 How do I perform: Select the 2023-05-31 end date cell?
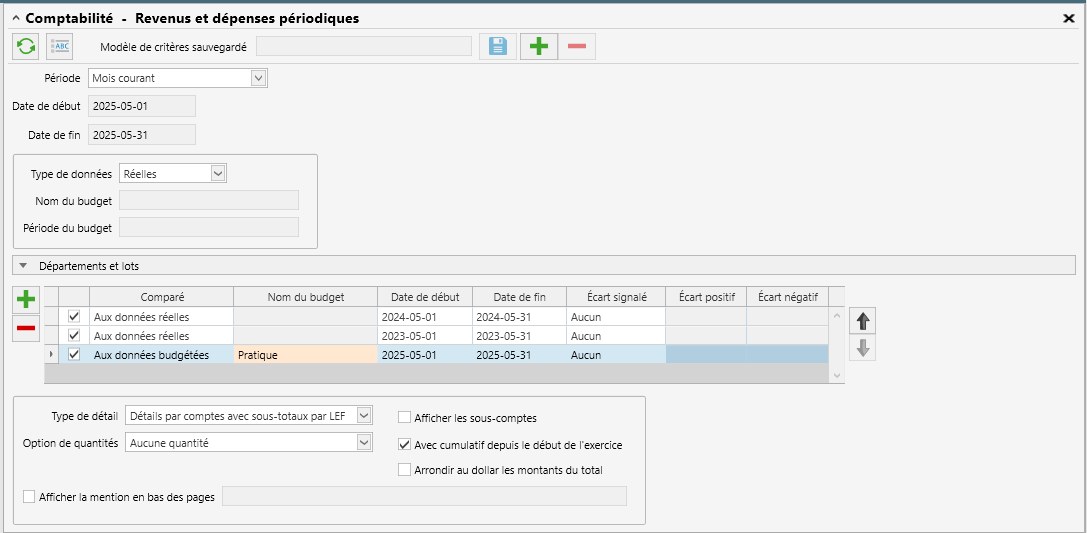520,335
